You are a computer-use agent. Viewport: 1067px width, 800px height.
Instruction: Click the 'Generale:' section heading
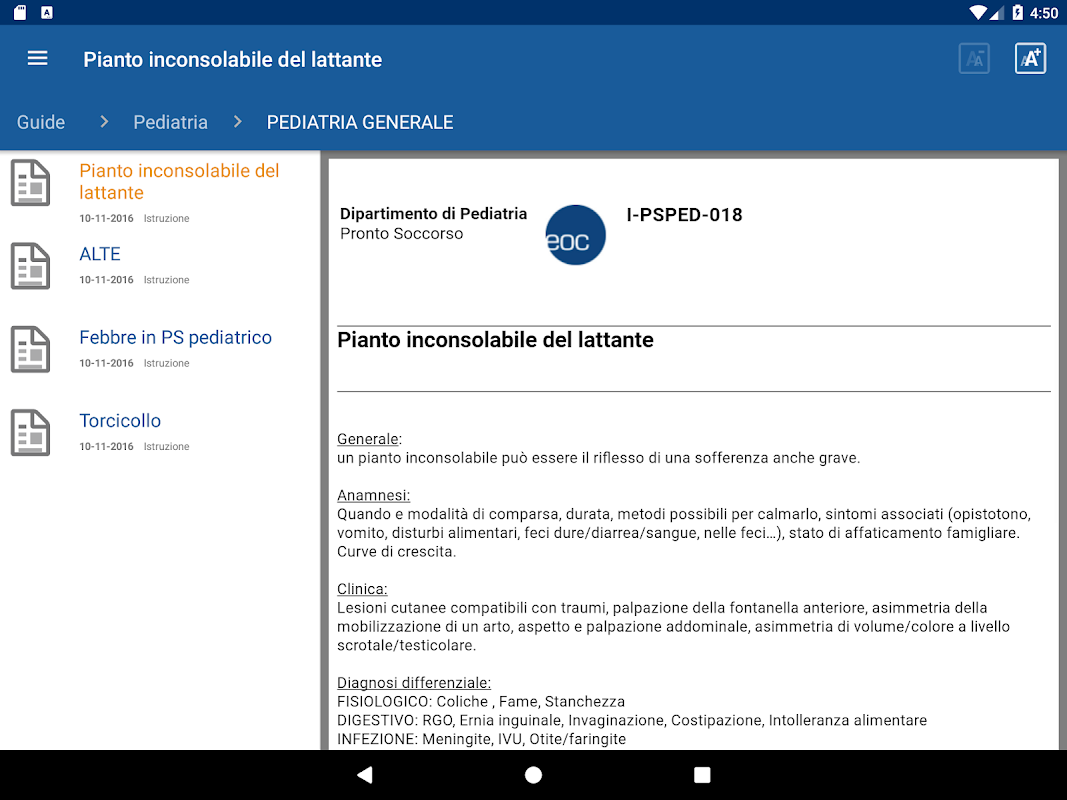[370, 439]
